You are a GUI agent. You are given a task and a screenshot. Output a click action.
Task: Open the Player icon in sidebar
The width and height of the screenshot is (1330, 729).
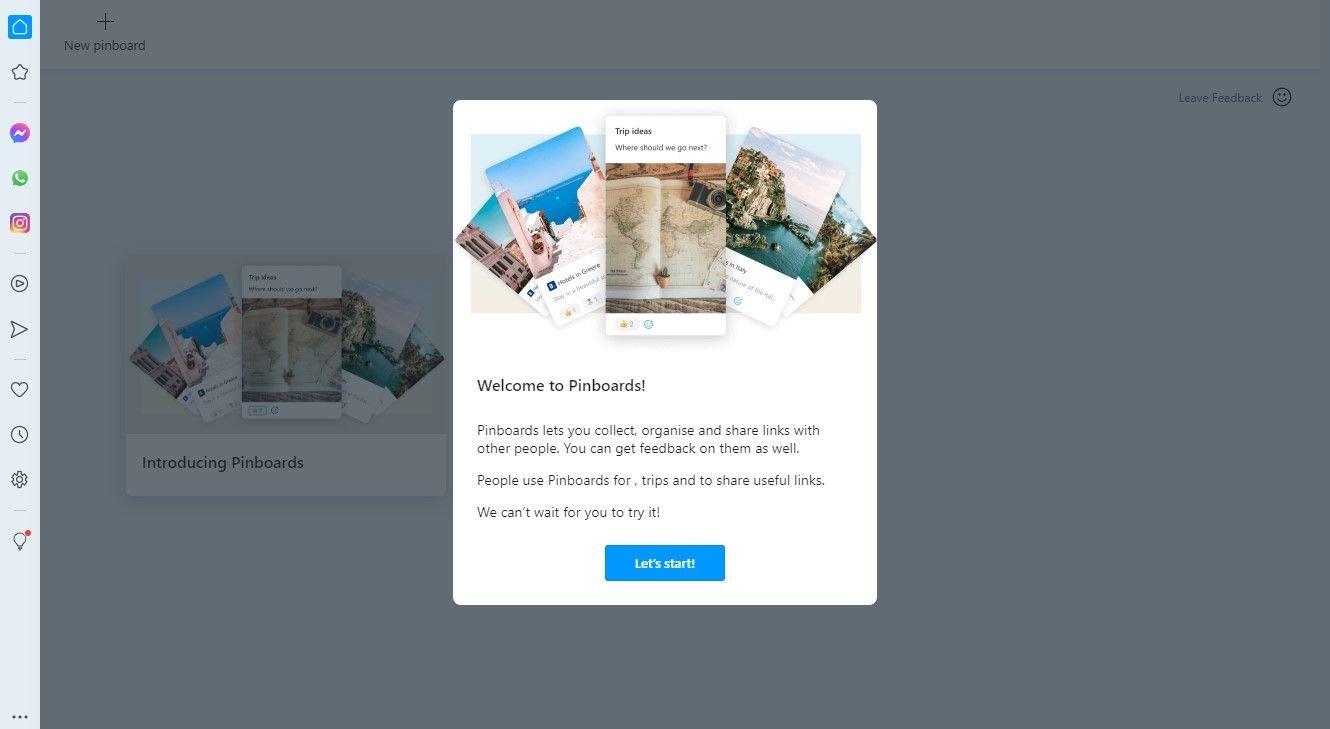click(x=19, y=283)
